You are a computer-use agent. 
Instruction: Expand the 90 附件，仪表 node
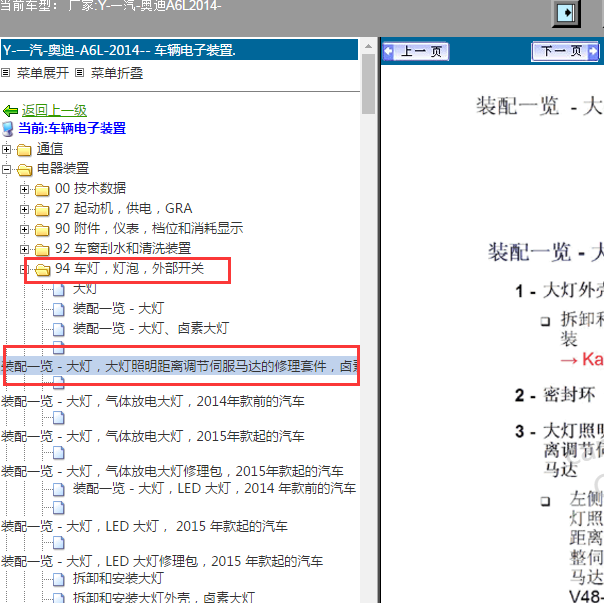click(x=24, y=229)
